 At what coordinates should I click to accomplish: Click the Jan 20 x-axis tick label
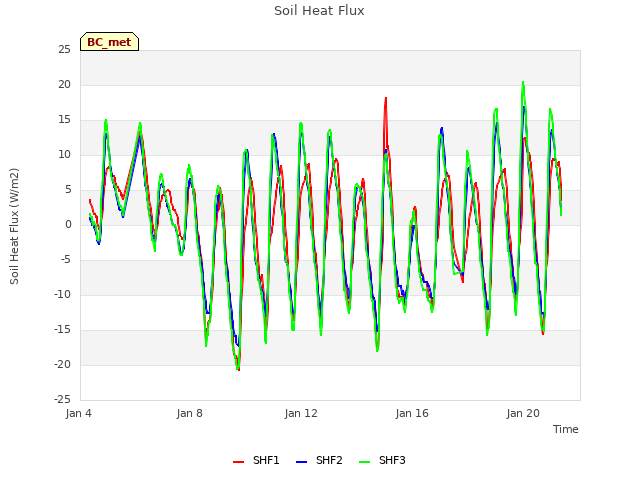click(523, 413)
